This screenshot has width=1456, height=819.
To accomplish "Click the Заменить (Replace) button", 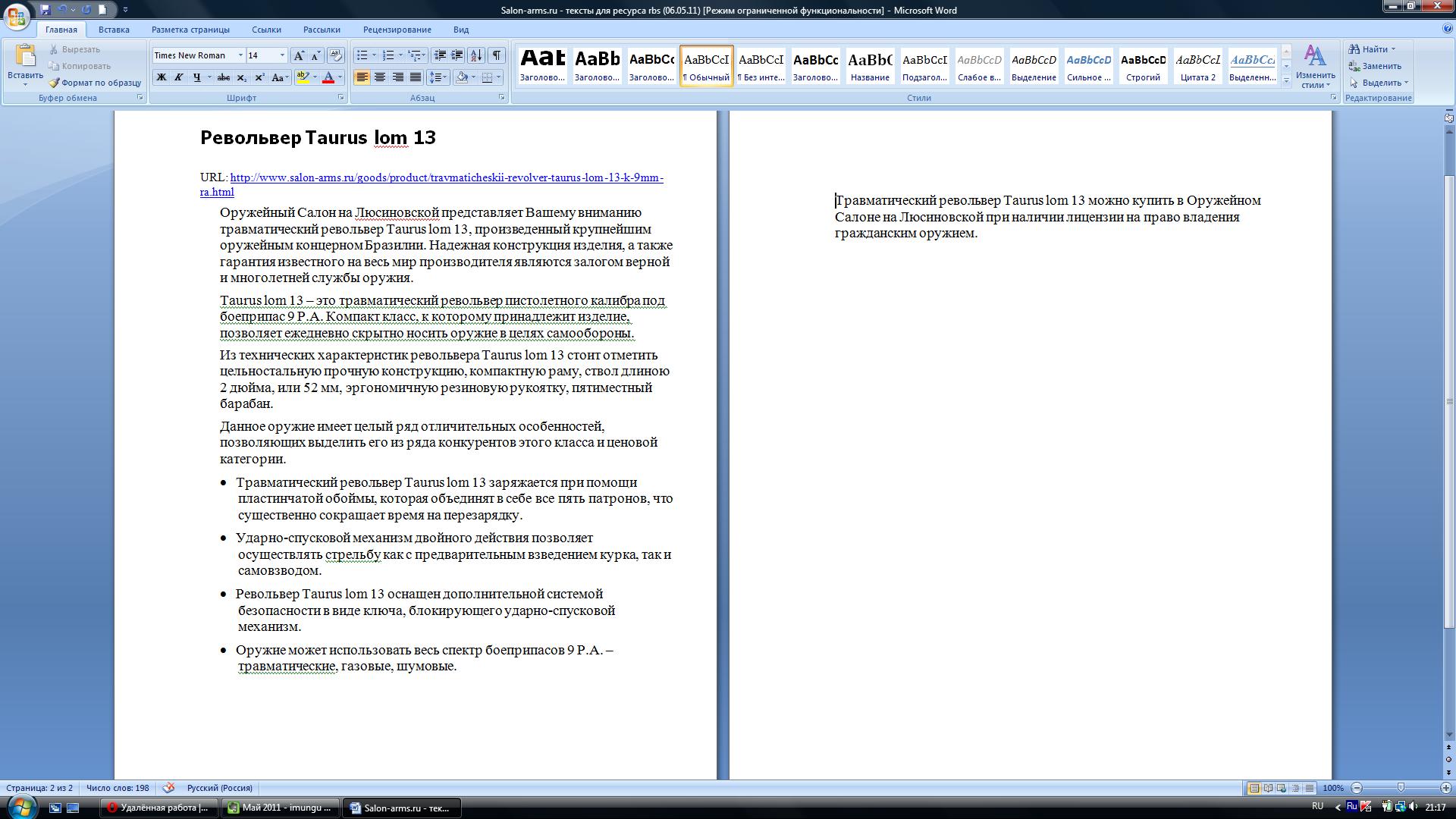I will [x=1380, y=66].
